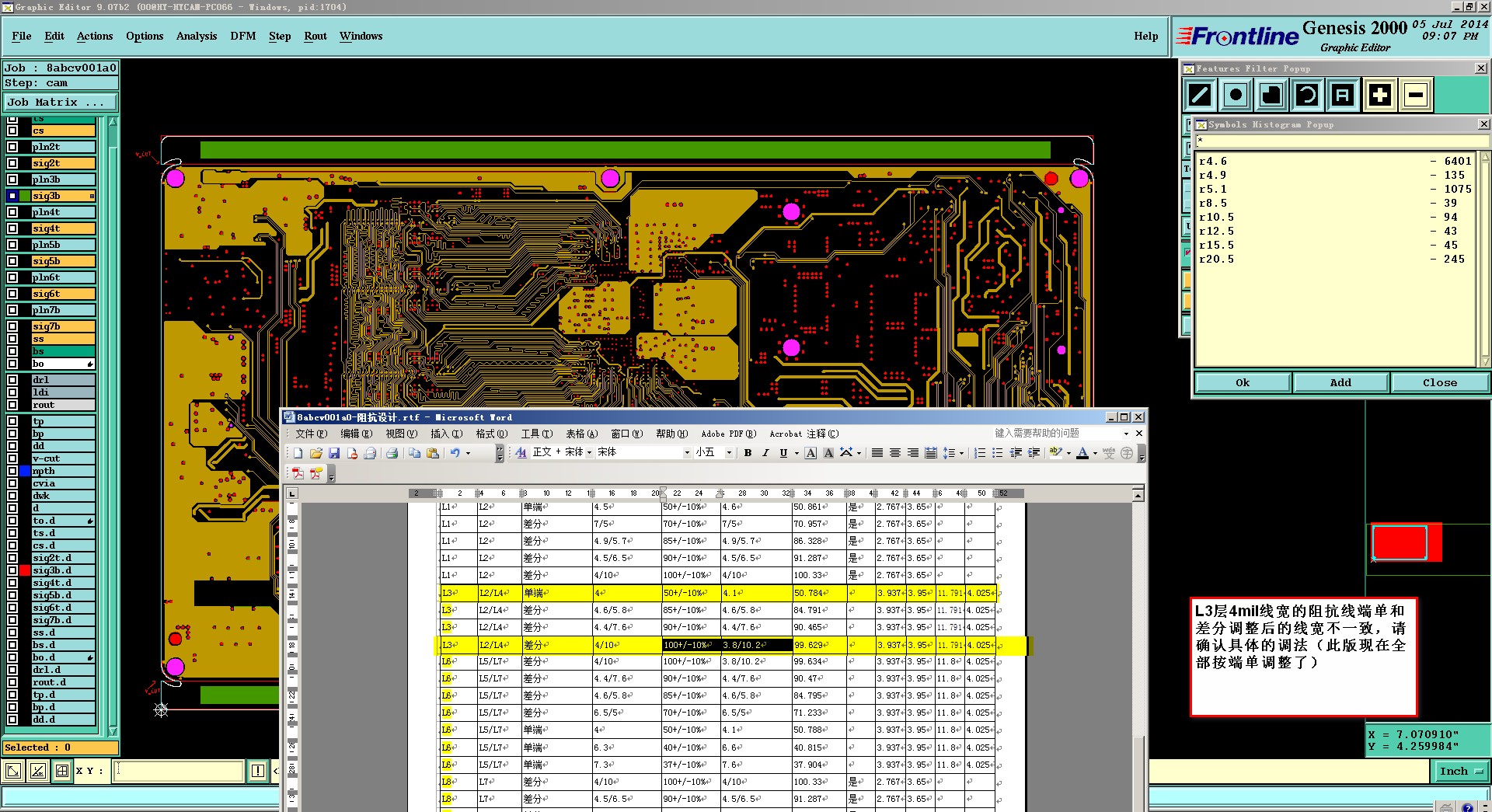Click the Word print icon
The height and width of the screenshot is (812, 1492).
coord(392,453)
